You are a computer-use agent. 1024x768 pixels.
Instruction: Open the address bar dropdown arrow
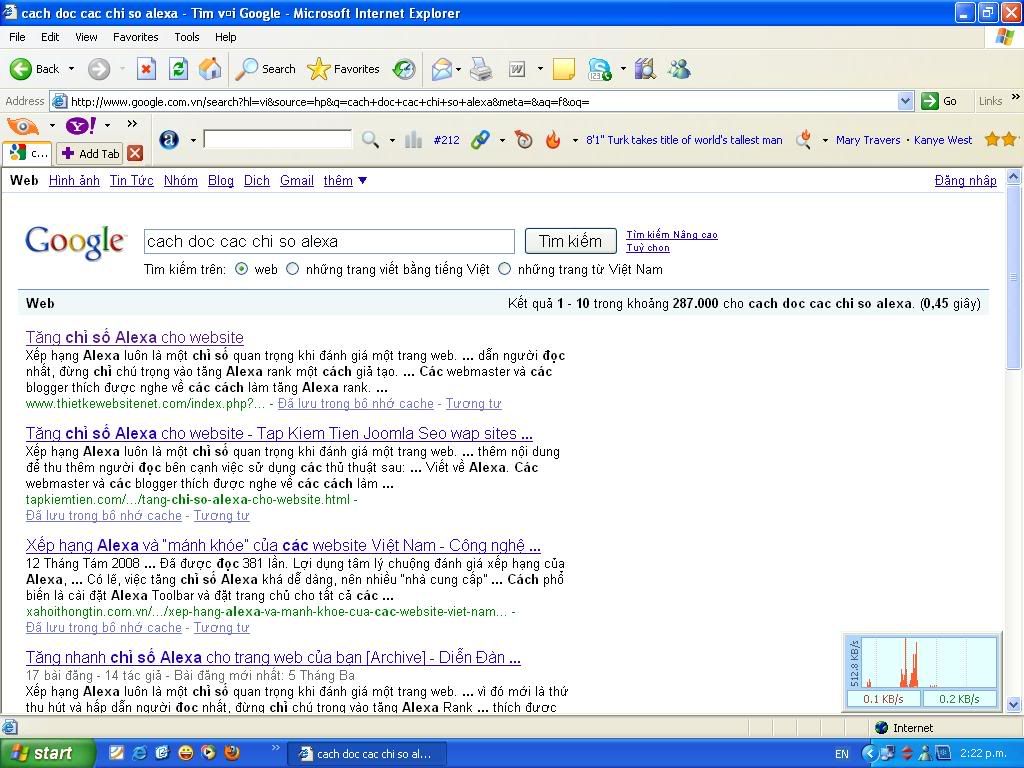click(905, 101)
